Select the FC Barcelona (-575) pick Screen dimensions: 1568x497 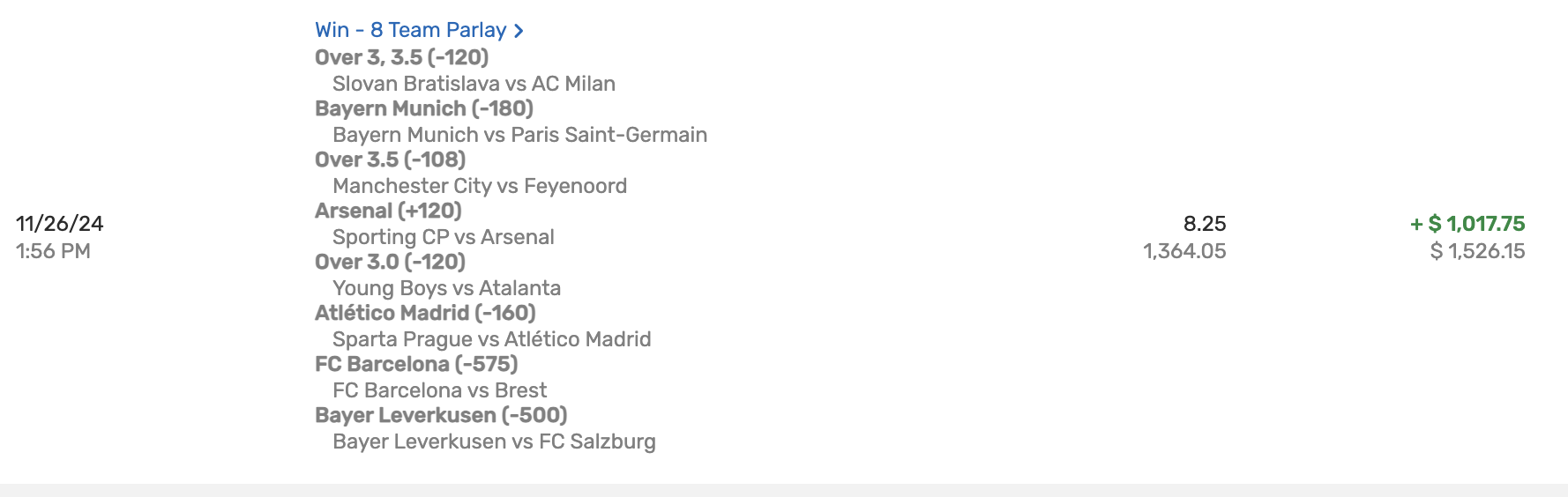[416, 364]
